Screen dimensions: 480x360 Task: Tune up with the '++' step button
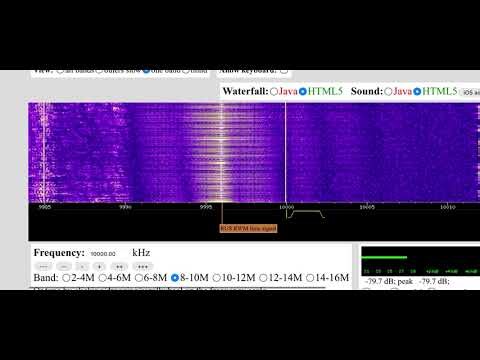tap(119, 266)
